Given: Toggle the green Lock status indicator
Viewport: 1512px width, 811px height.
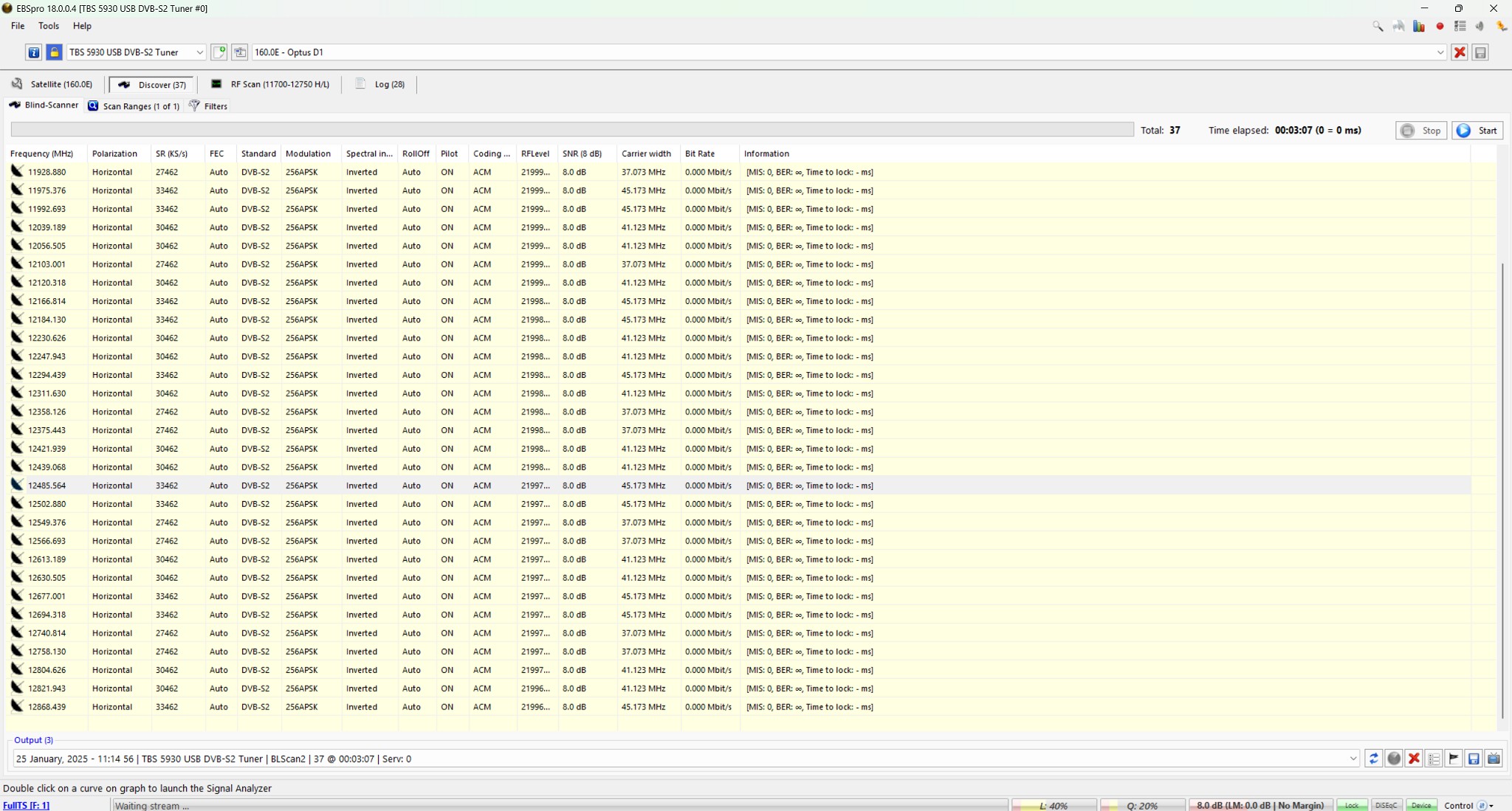Looking at the screenshot, I should point(1352,805).
